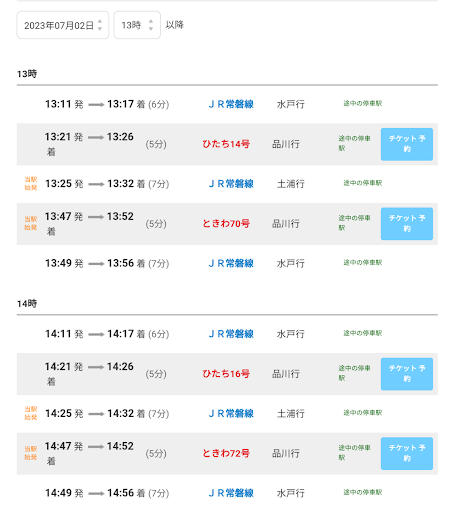Image resolution: width=461 pixels, height=512 pixels.
Task: Open the ときわ70号 train link
Action: [226, 224]
